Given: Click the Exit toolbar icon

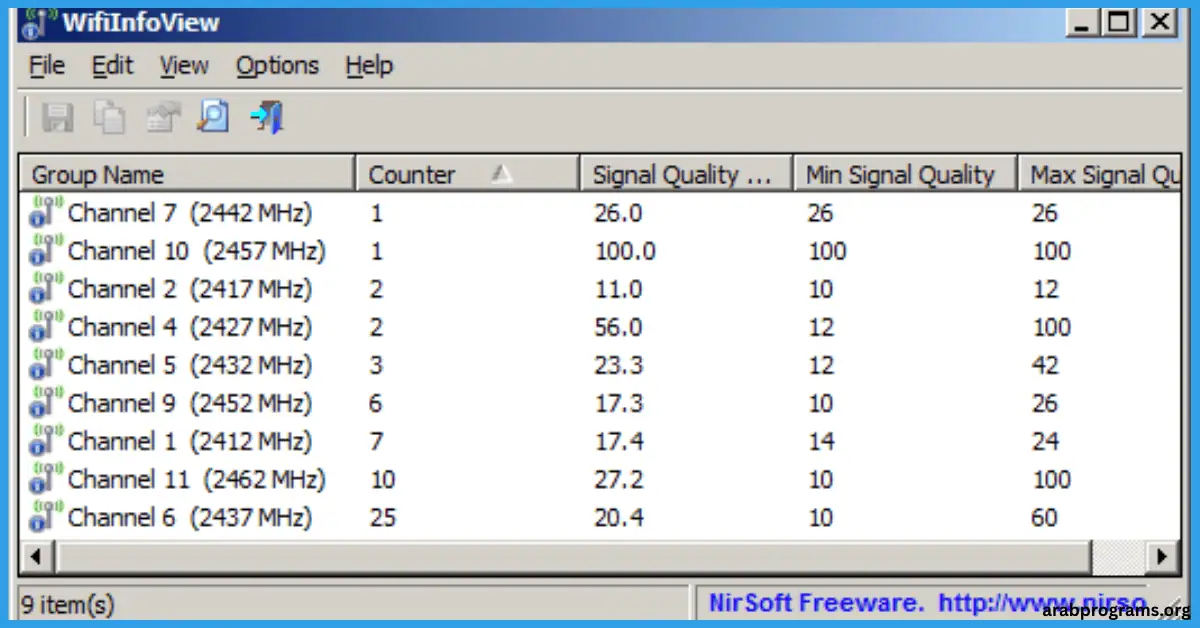Looking at the screenshot, I should click(x=267, y=118).
